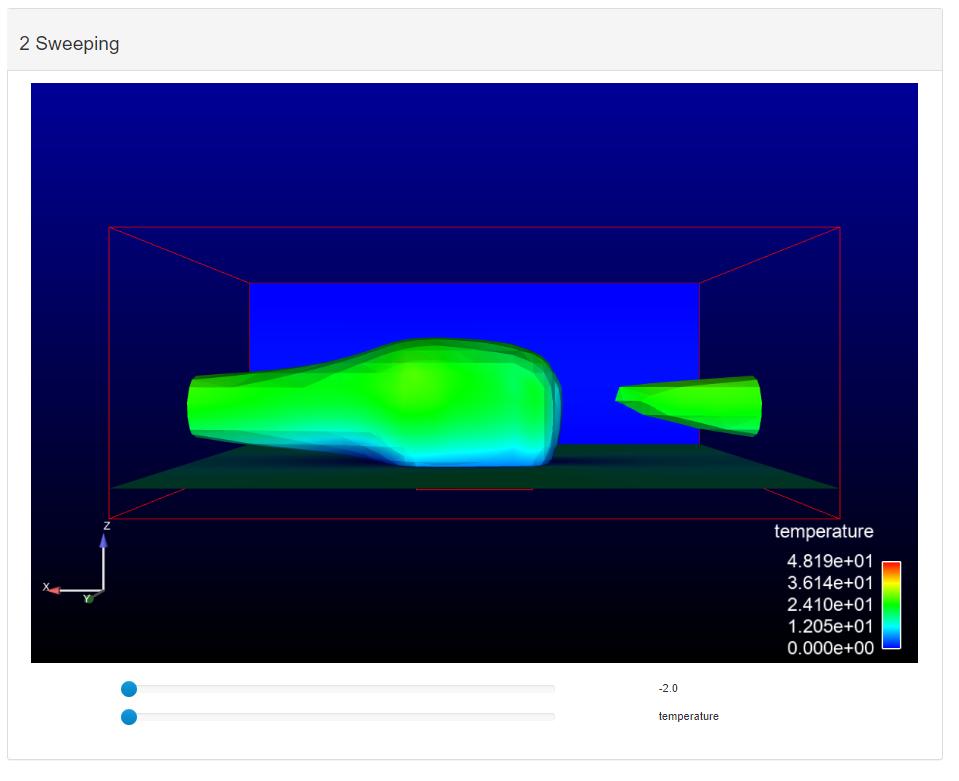Click the '2 Sweeping' panel heading

tap(69, 43)
